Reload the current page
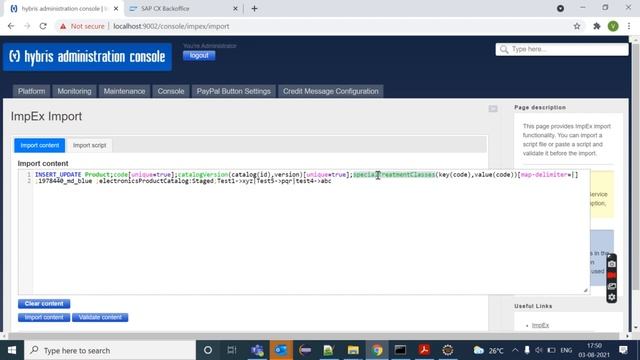The image size is (640, 360). click(43, 26)
